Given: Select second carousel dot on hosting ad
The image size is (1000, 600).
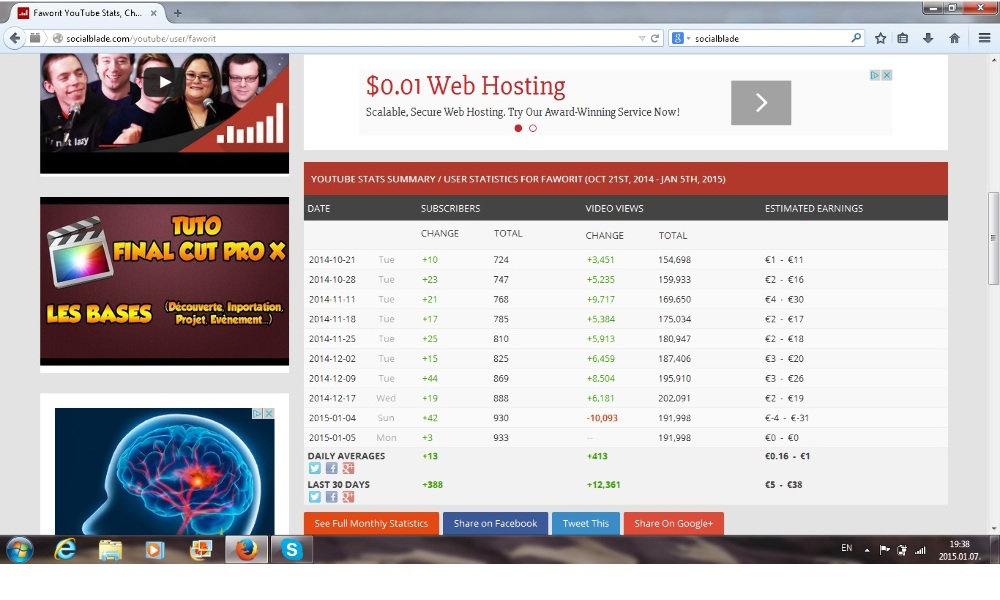Looking at the screenshot, I should 533,128.
